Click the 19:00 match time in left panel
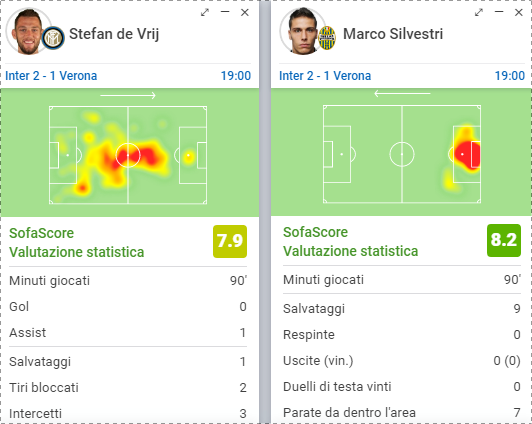The image size is (532, 424). [236, 76]
